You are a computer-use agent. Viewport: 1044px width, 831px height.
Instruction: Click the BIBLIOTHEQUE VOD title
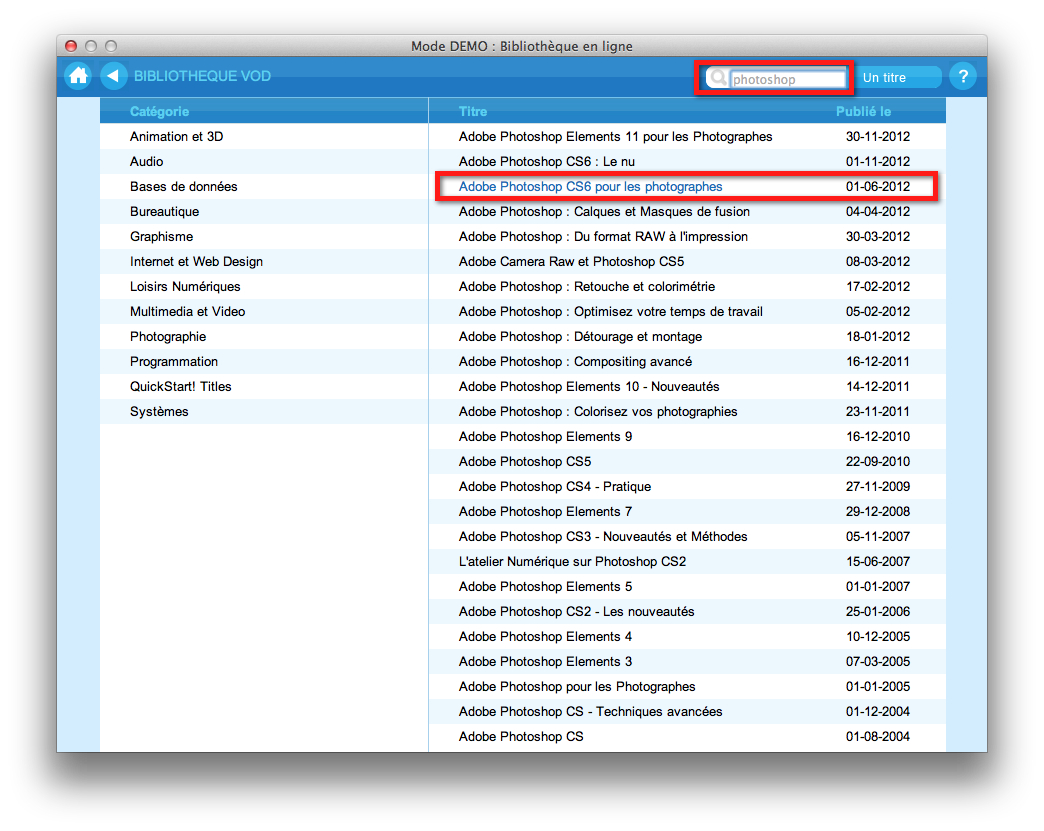202,76
